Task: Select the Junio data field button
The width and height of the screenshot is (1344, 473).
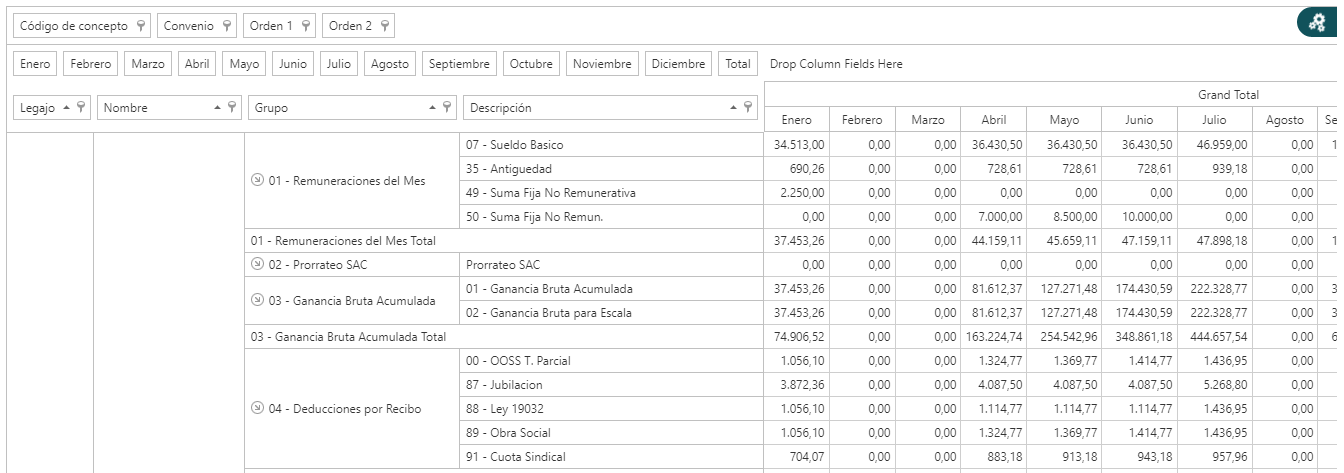Action: click(x=293, y=64)
